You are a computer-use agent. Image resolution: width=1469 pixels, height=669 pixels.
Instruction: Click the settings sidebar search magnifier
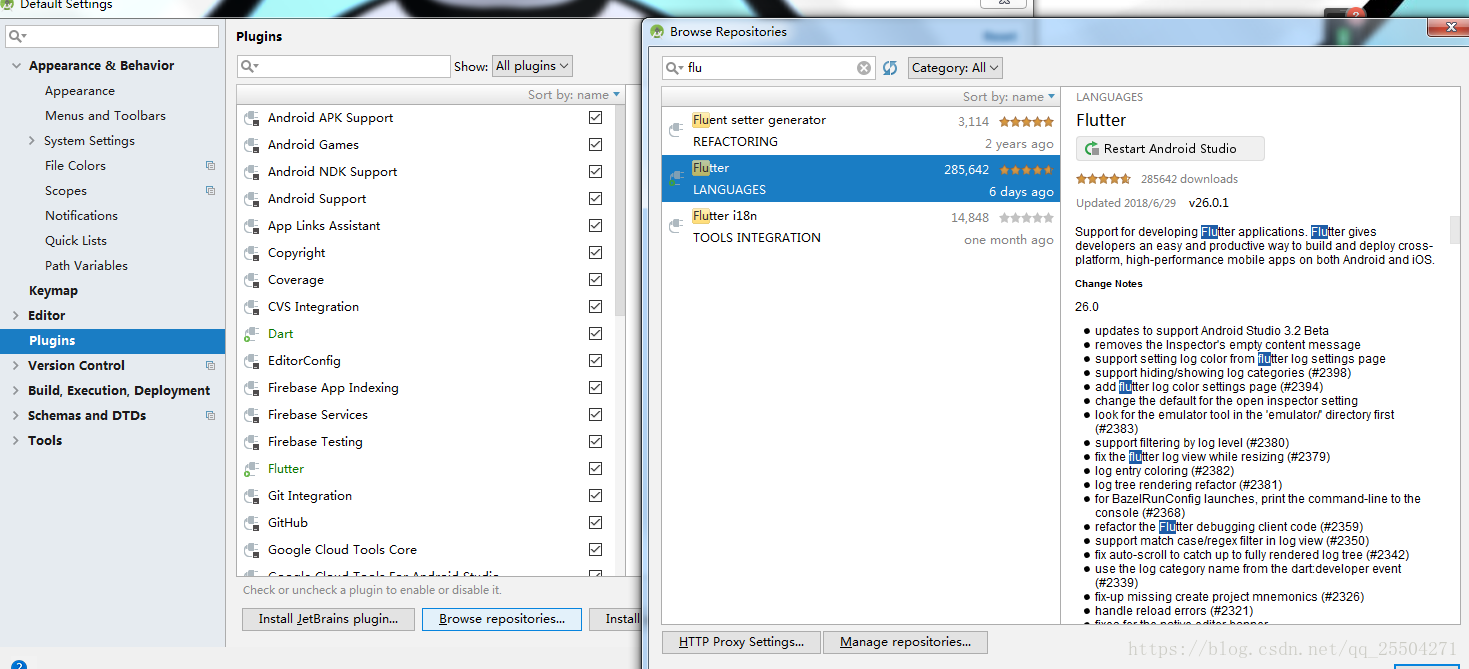pyautogui.click(x=18, y=37)
